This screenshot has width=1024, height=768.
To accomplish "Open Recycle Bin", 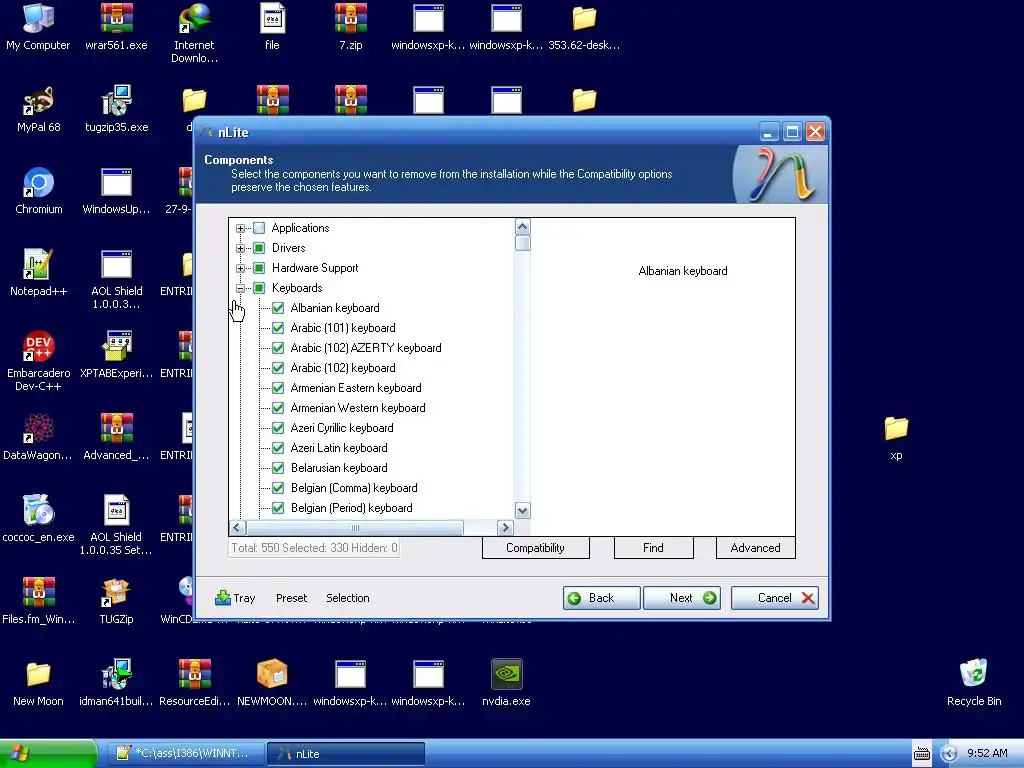I will click(x=974, y=682).
